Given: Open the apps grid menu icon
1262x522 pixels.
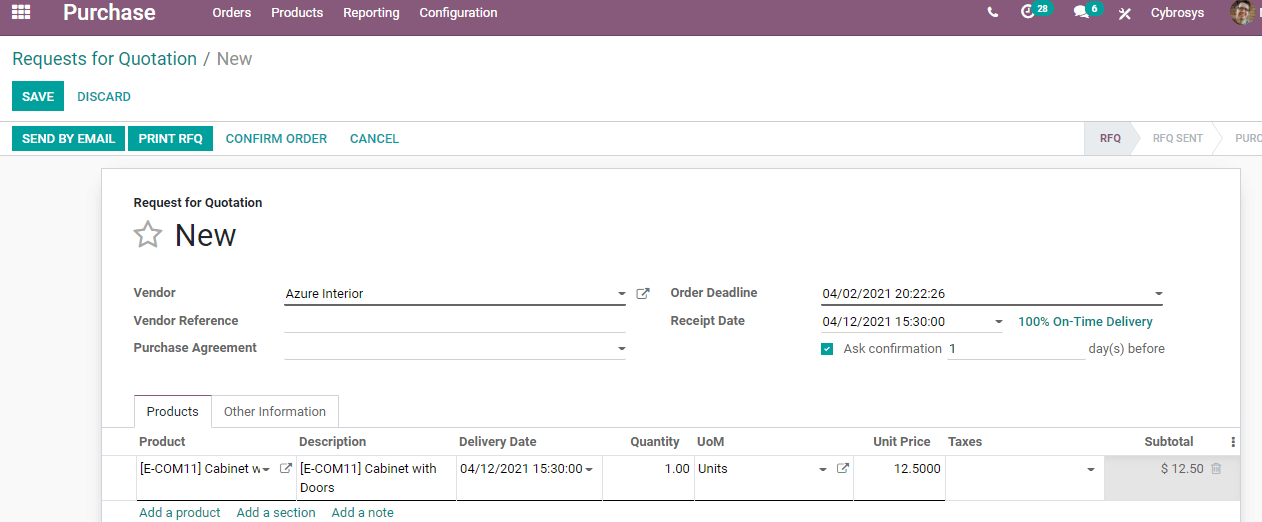Looking at the screenshot, I should point(21,12).
